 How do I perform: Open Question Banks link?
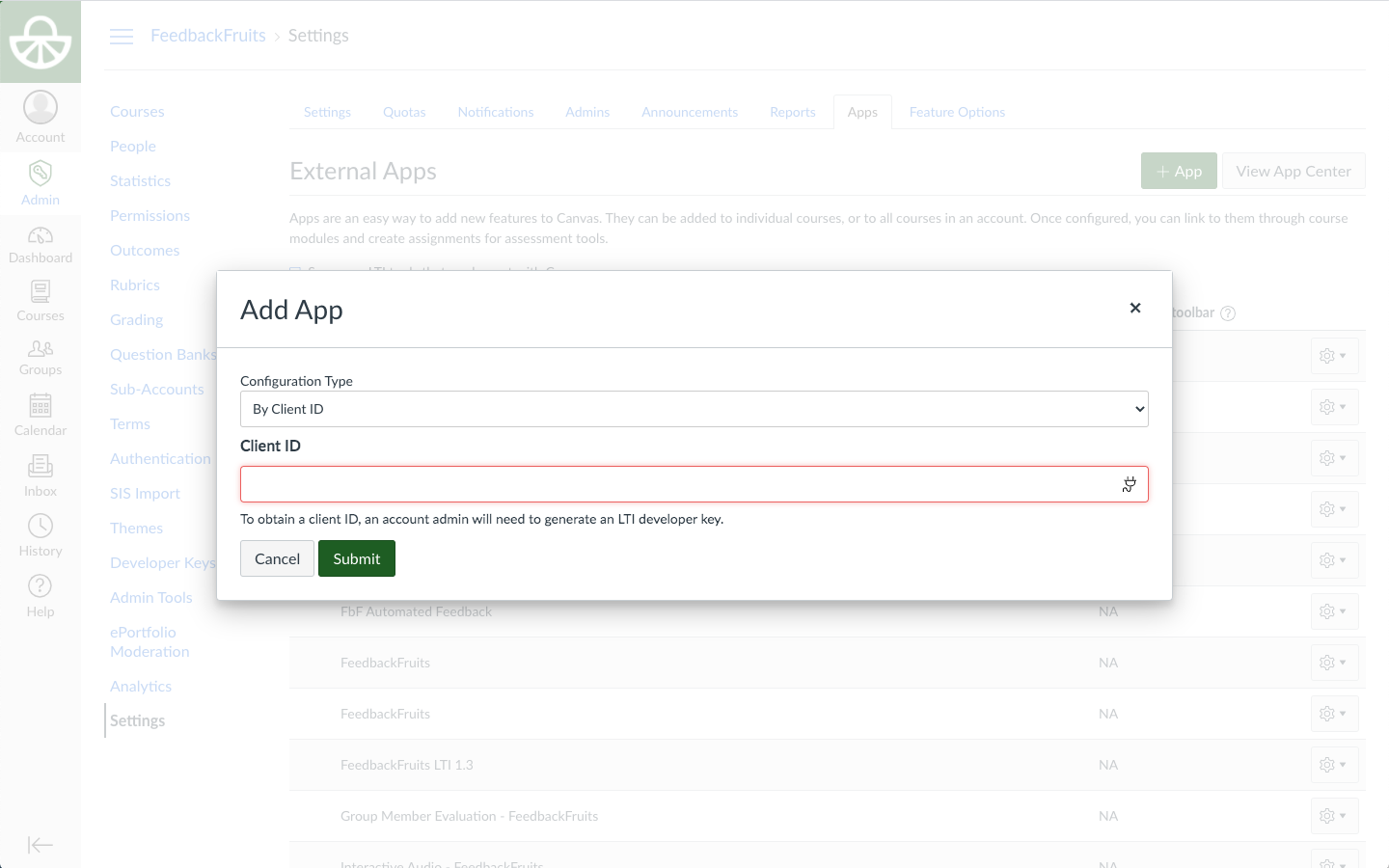pyautogui.click(x=163, y=355)
